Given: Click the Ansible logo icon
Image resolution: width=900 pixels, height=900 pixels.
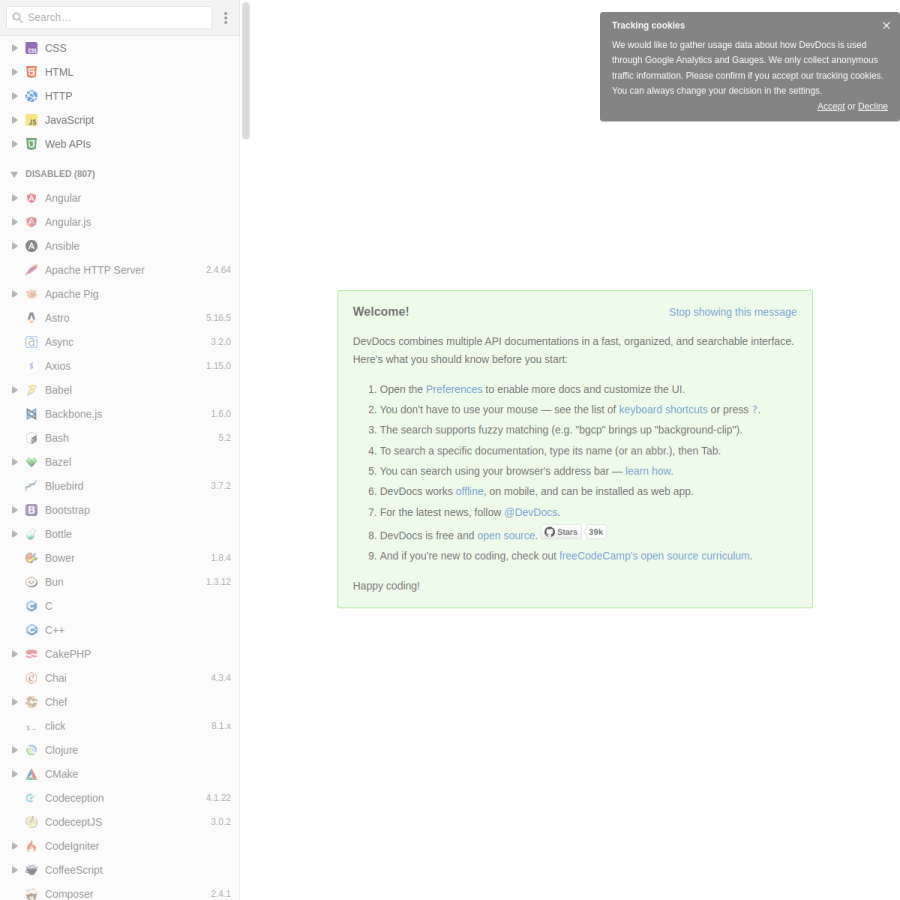Looking at the screenshot, I should [x=32, y=246].
